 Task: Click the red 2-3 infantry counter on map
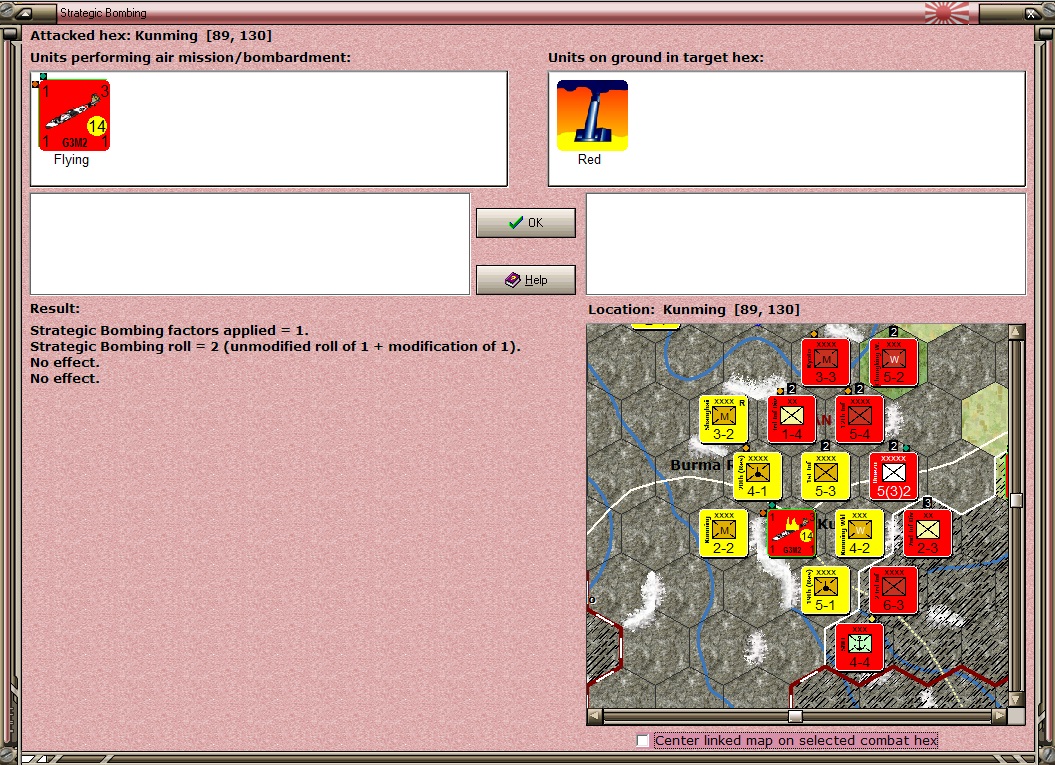[927, 534]
